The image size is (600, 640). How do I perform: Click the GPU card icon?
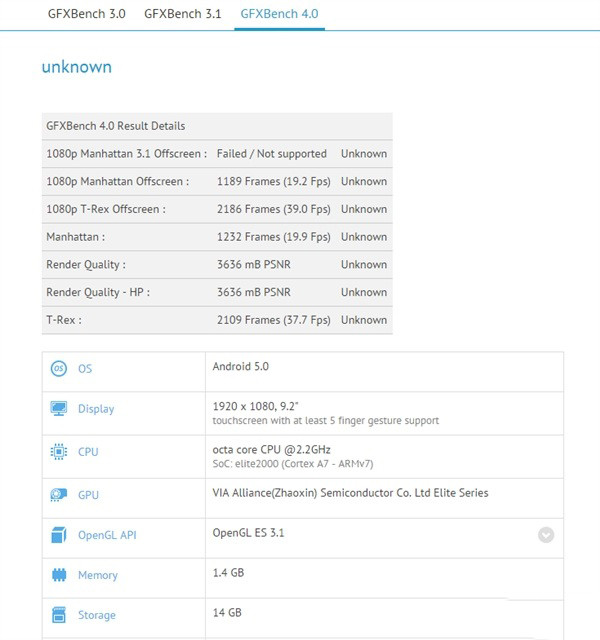(59, 495)
